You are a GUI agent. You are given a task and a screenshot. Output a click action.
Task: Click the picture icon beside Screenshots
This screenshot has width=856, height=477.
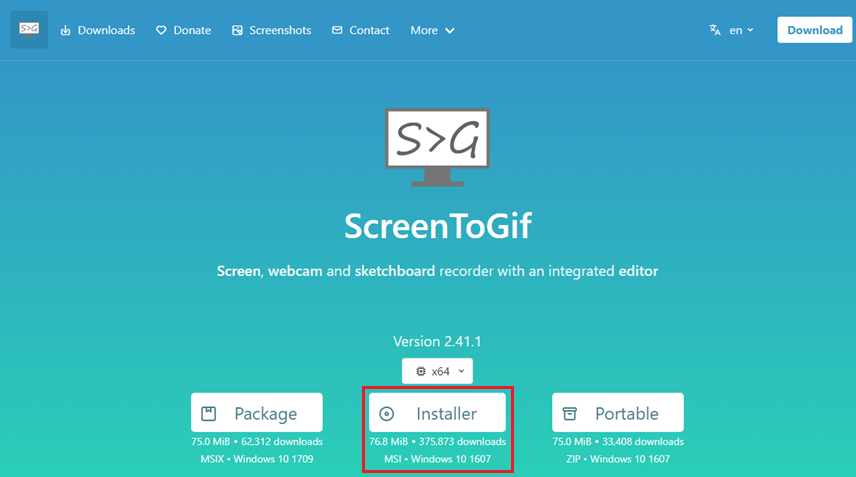click(237, 31)
